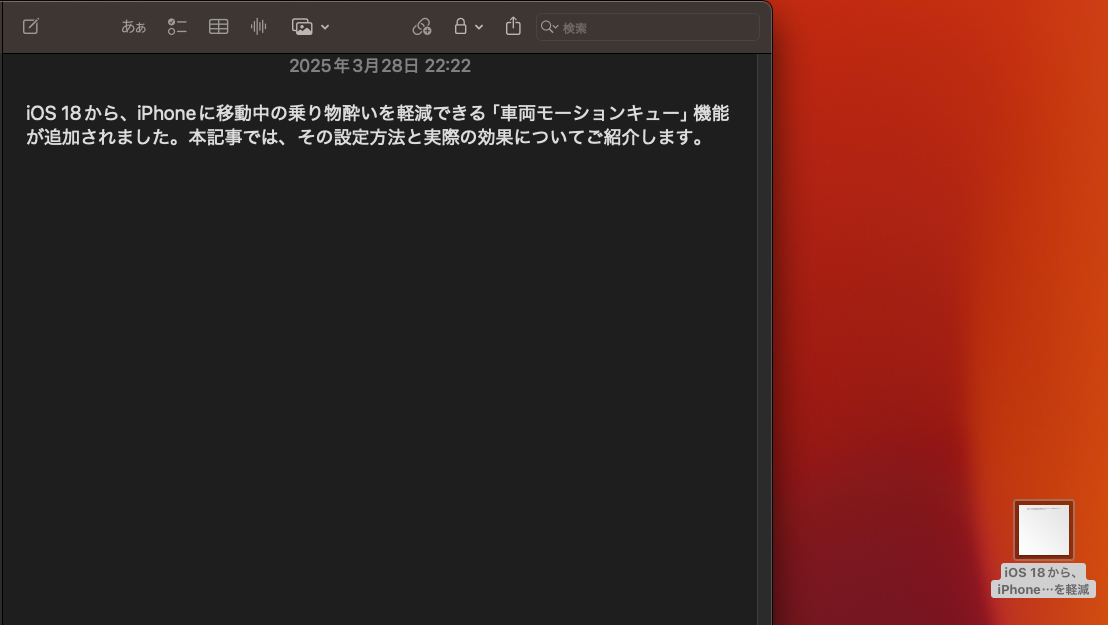
Task: Click the desktop file label iOS 18から、iPhone…を軽減
Action: click(1044, 581)
